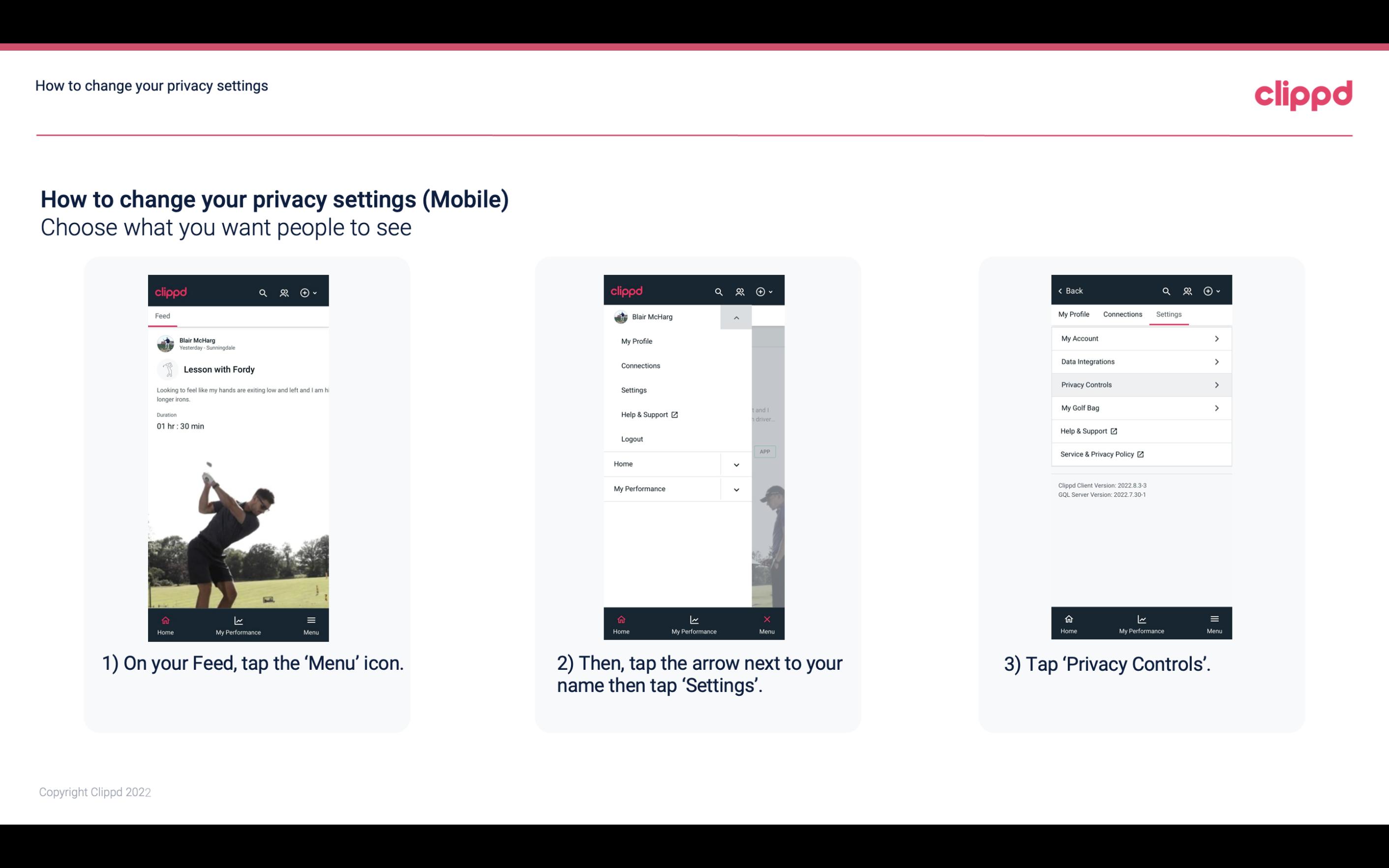Open Privacy Controls in settings menu

(x=1140, y=384)
